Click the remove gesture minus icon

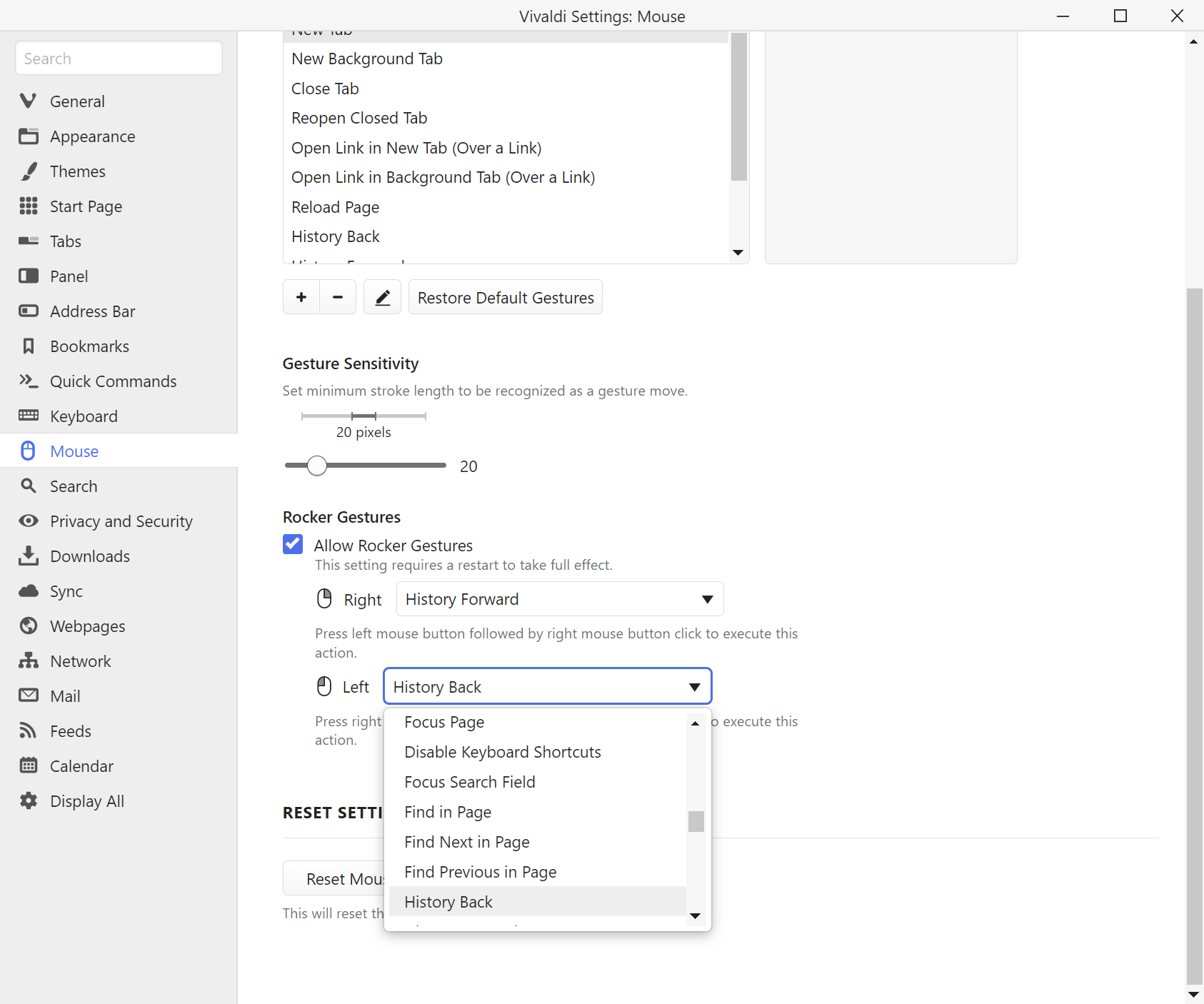pos(338,297)
